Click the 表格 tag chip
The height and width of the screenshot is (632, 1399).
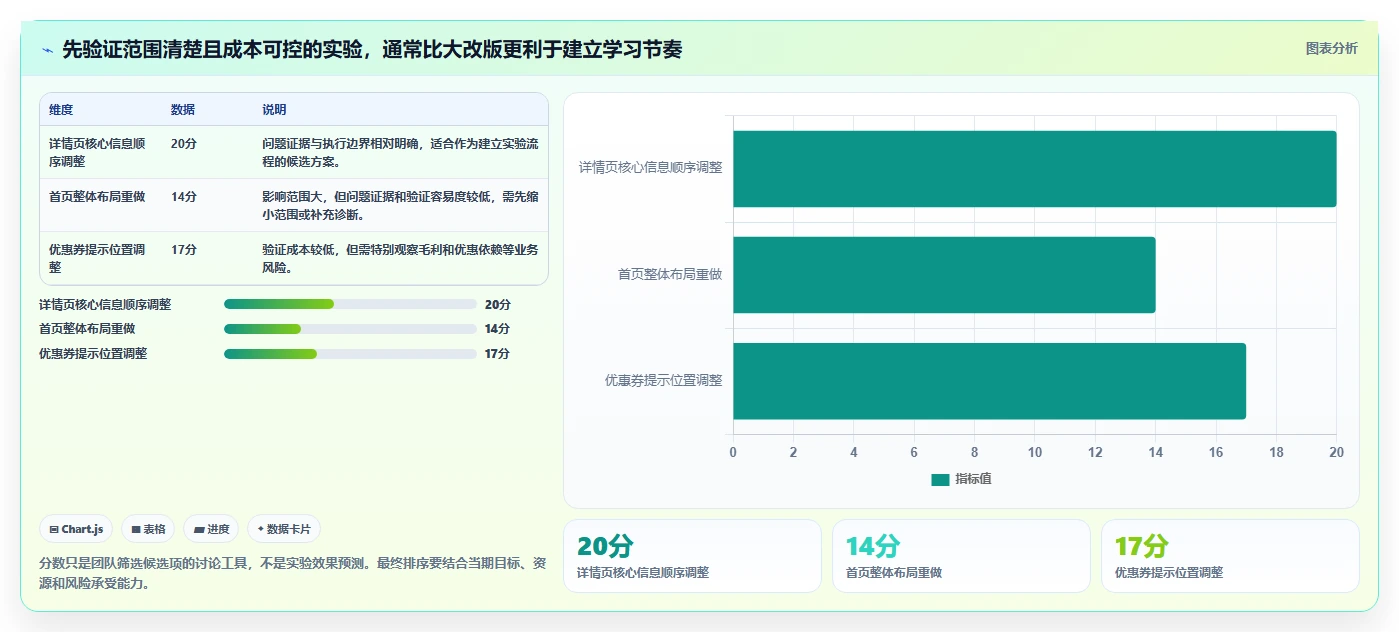point(148,529)
